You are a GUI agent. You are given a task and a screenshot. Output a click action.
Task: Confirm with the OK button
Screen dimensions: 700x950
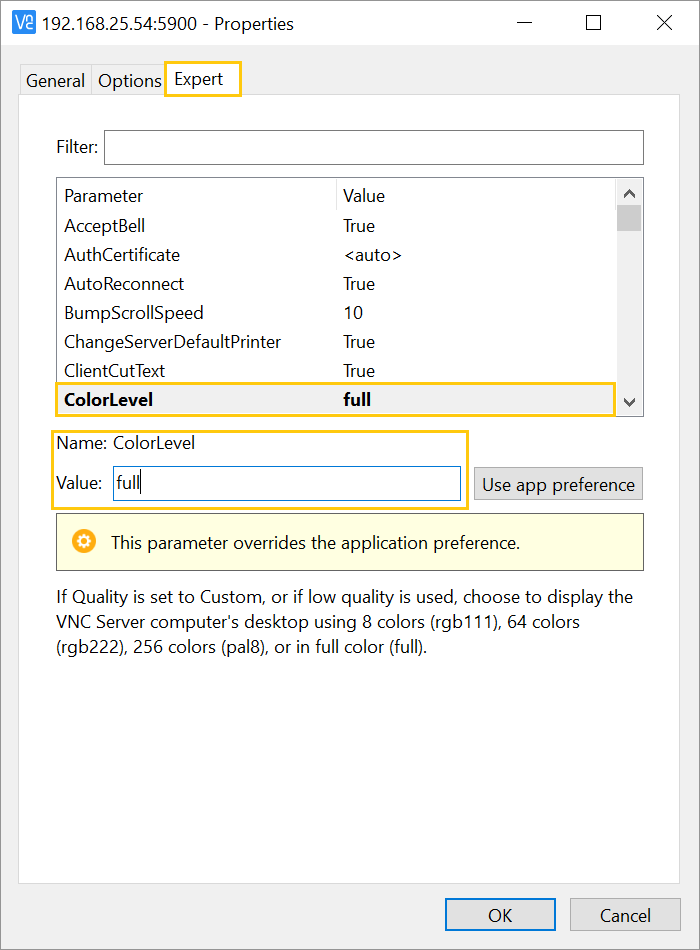(500, 915)
